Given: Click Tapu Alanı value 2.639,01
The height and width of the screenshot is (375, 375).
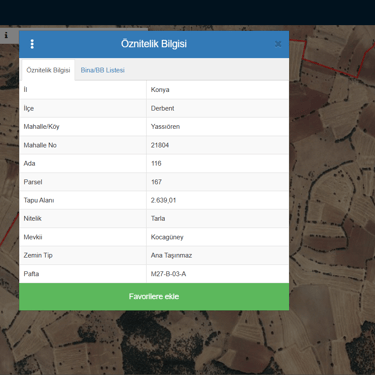Looking at the screenshot, I should click(163, 200).
